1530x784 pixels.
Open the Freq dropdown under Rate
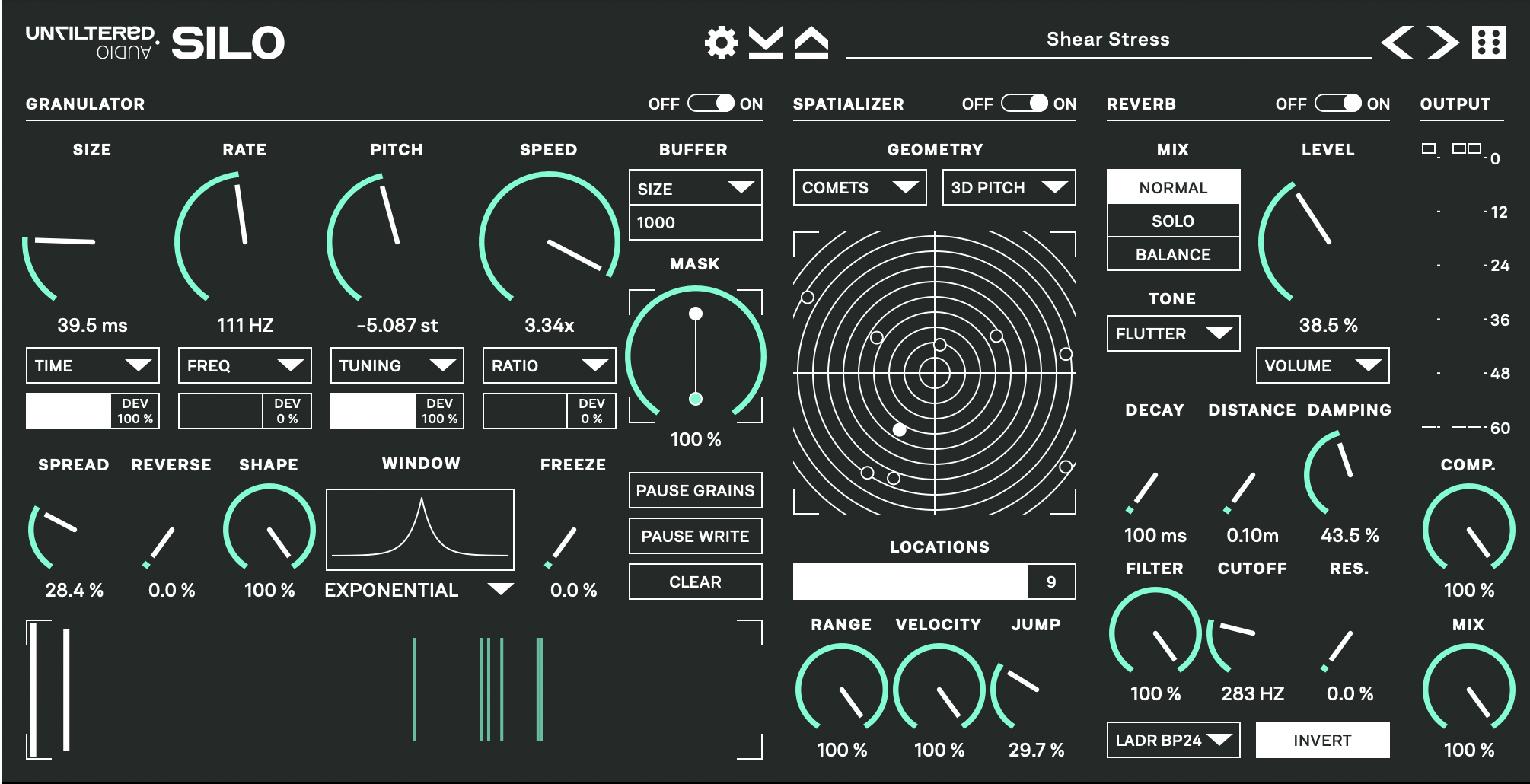click(x=244, y=365)
